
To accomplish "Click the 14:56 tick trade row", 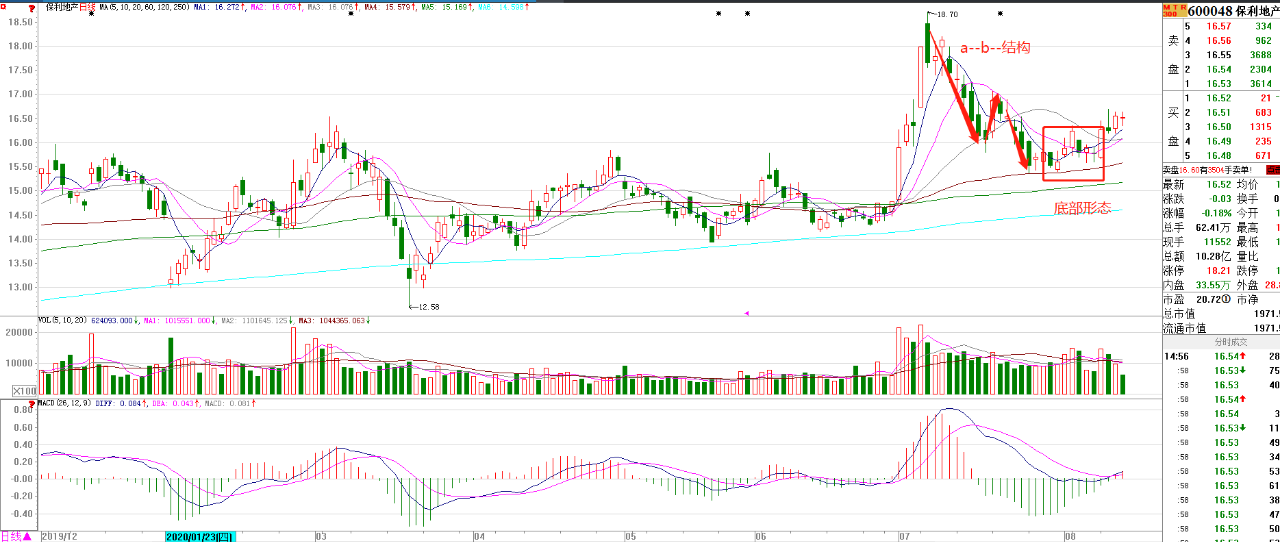I will coord(1221,356).
